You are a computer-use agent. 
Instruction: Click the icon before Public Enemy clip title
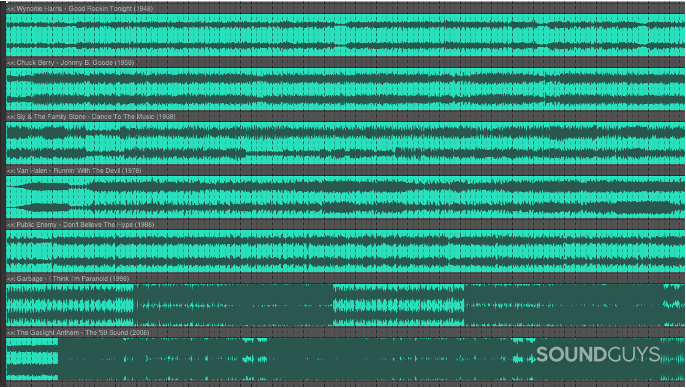11,225
